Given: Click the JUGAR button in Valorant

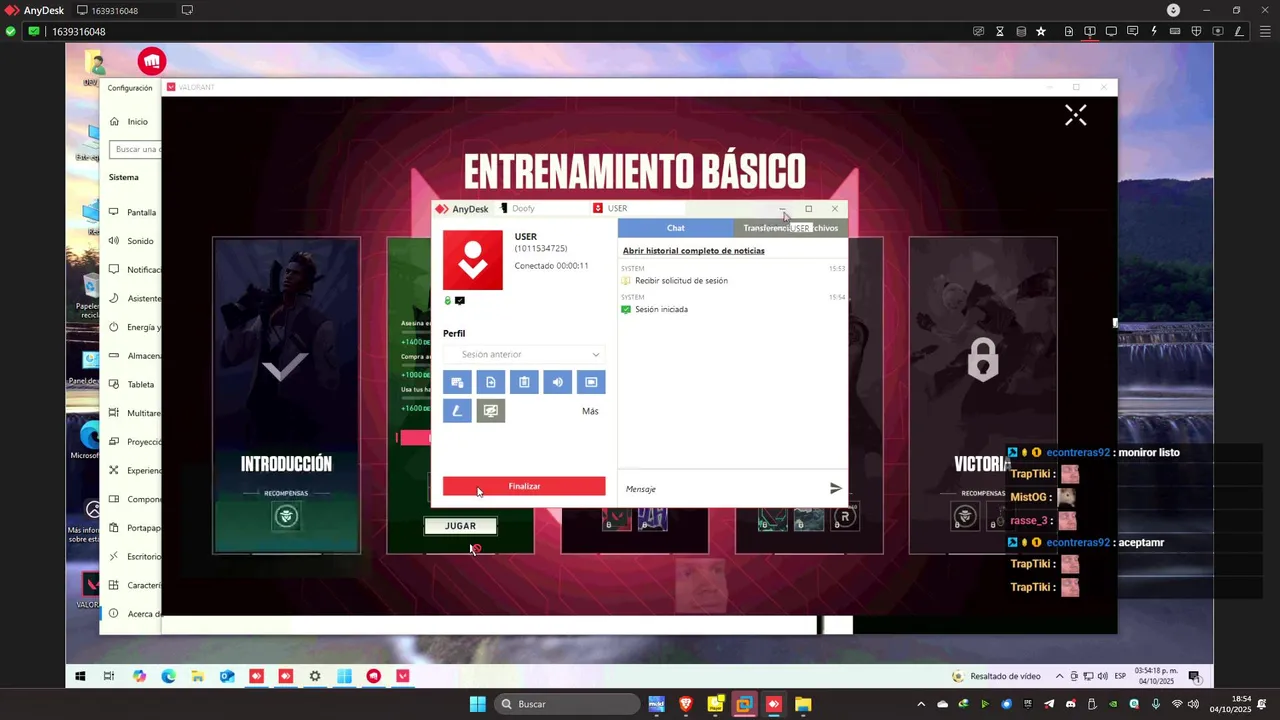Looking at the screenshot, I should (460, 526).
